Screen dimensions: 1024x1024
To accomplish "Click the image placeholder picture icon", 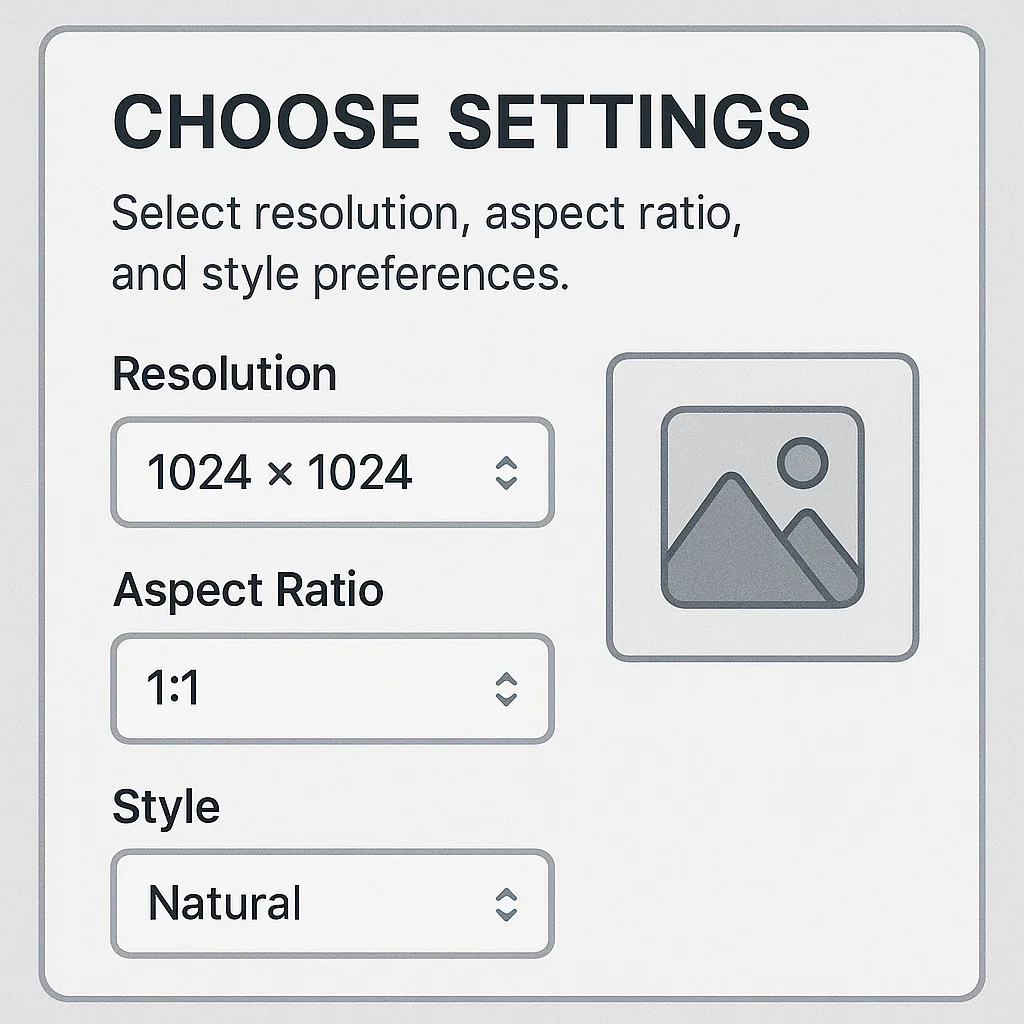I will pyautogui.click(x=762, y=507).
